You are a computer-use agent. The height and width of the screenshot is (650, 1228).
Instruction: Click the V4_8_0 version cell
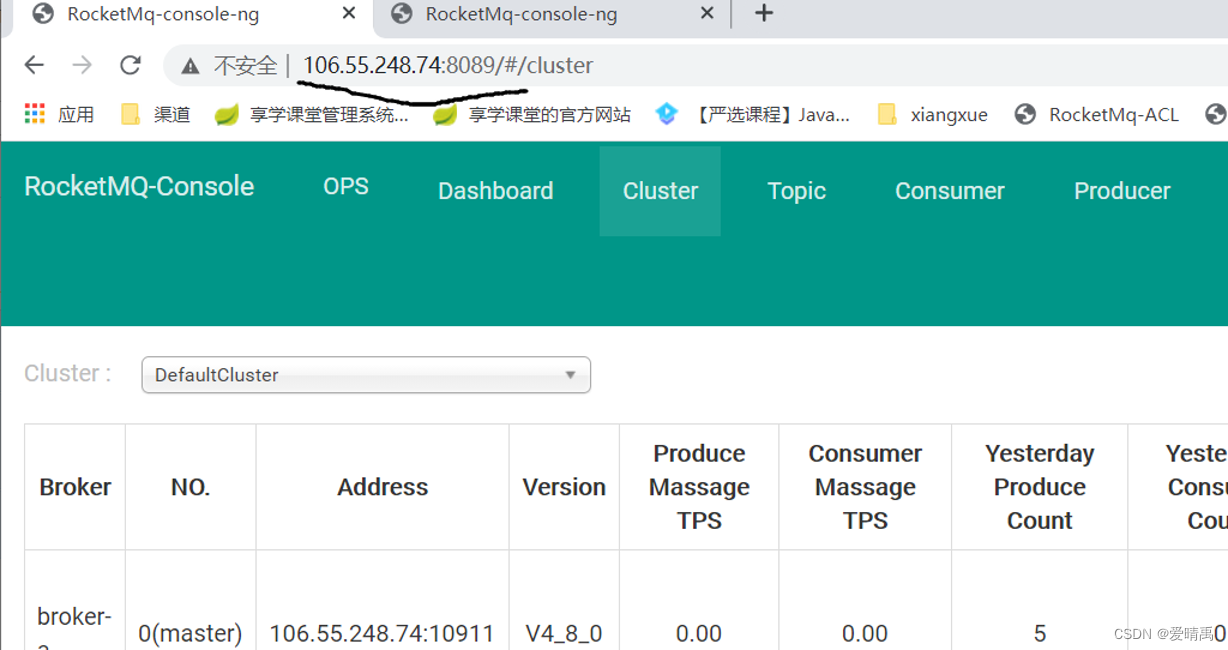click(564, 633)
